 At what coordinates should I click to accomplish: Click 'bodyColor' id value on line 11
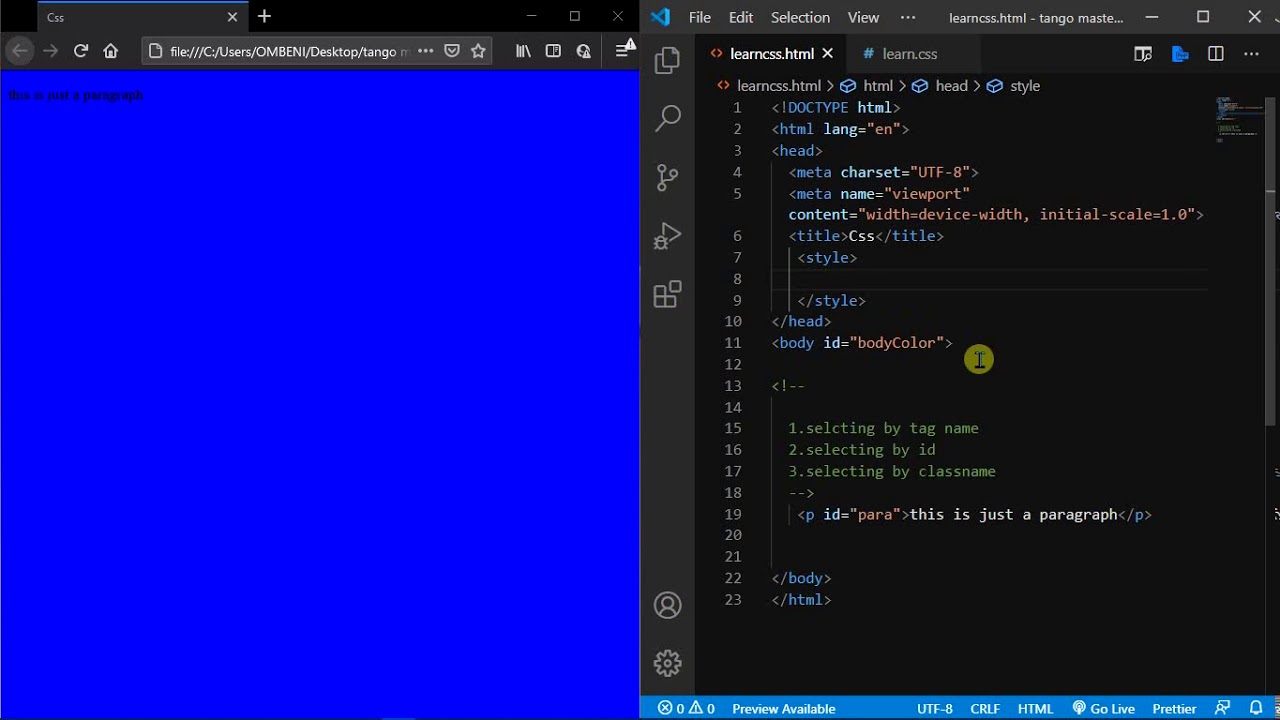click(x=897, y=343)
